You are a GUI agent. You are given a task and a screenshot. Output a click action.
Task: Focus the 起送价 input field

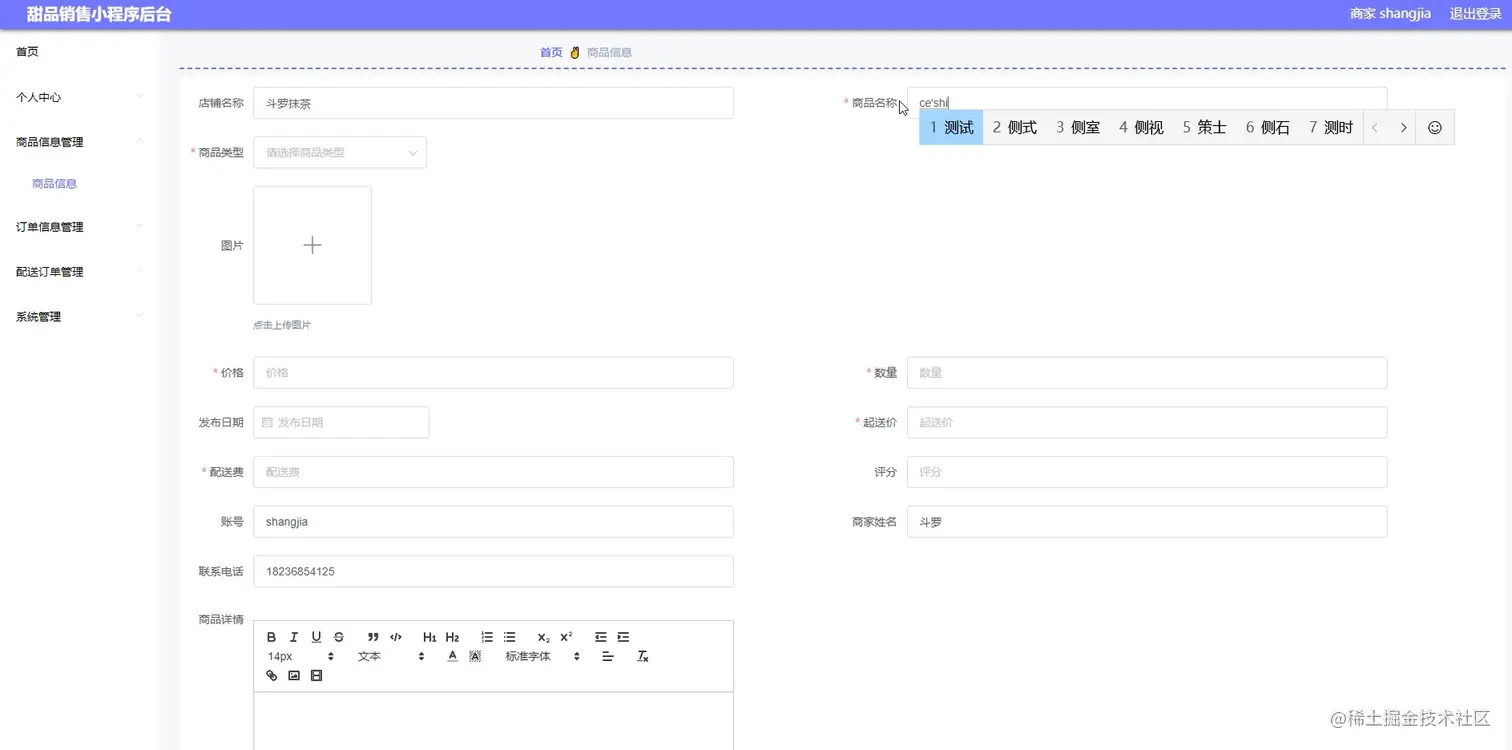click(1147, 422)
